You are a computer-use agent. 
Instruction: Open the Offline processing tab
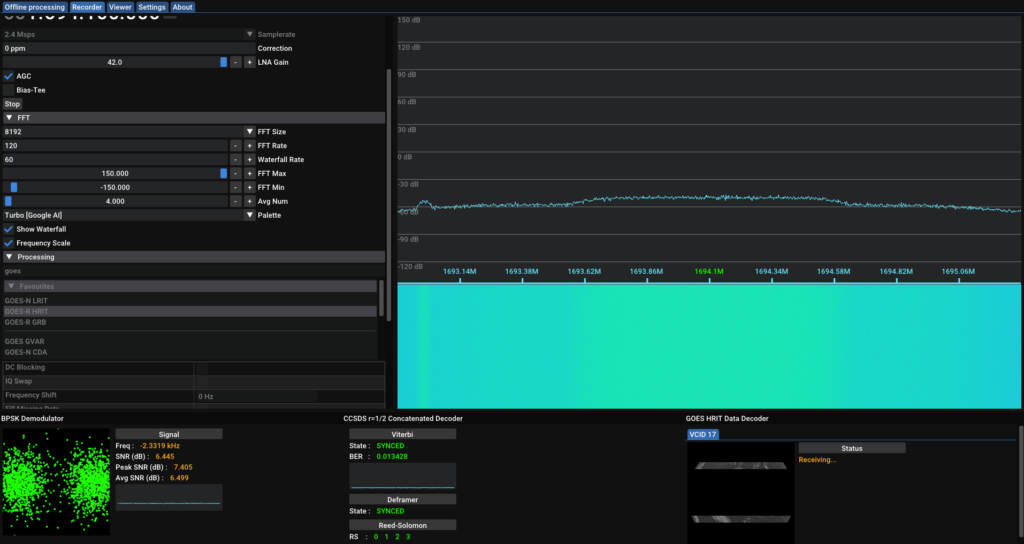[x=34, y=7]
